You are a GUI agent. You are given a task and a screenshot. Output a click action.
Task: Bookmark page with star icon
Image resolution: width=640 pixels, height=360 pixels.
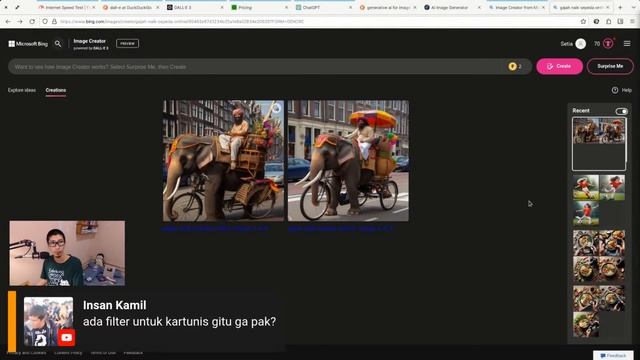coord(583,21)
